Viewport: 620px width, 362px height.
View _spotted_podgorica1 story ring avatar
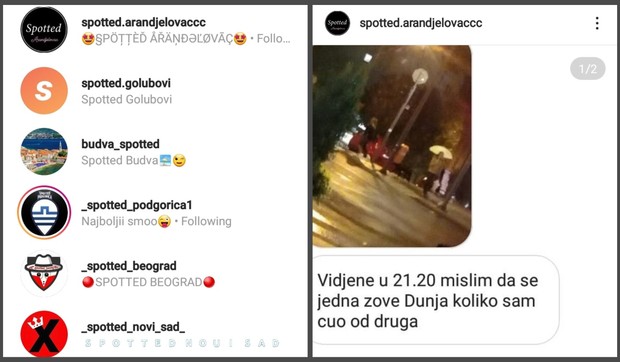[x=44, y=213]
